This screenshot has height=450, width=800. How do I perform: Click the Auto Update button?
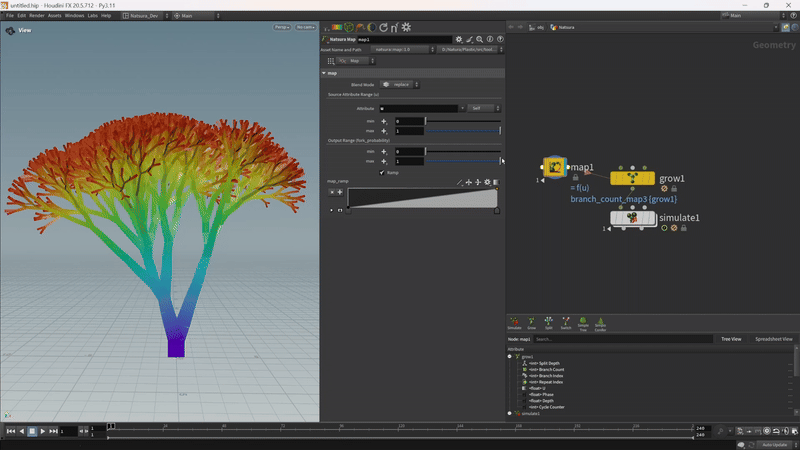[x=774, y=445]
